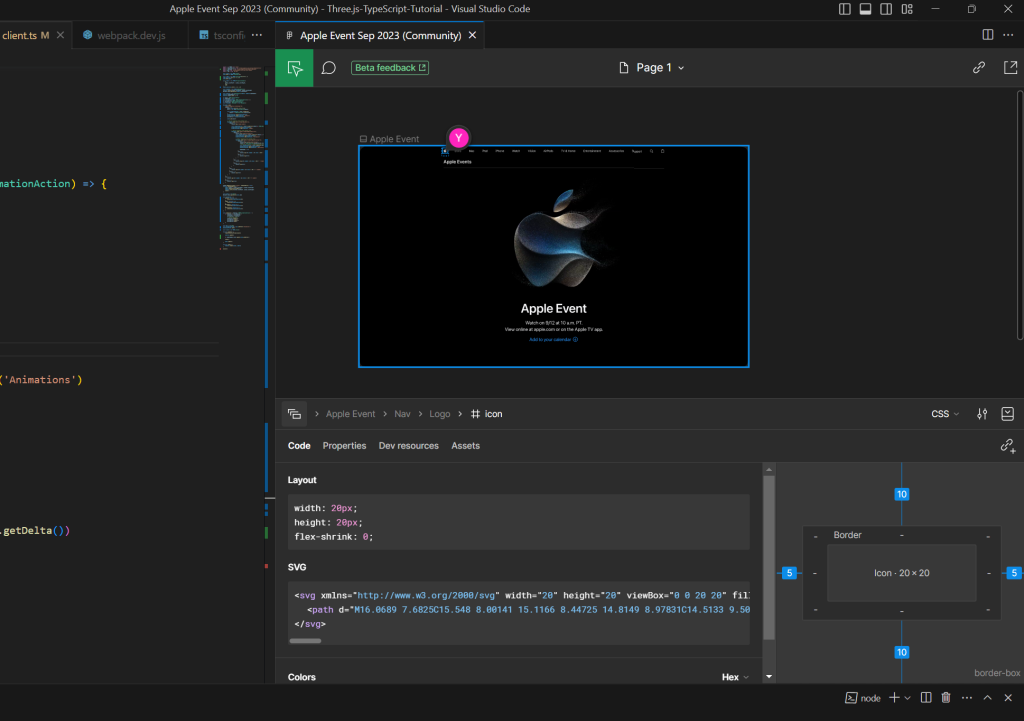Open code settings sliders icon
This screenshot has width=1024, height=721.
982,414
